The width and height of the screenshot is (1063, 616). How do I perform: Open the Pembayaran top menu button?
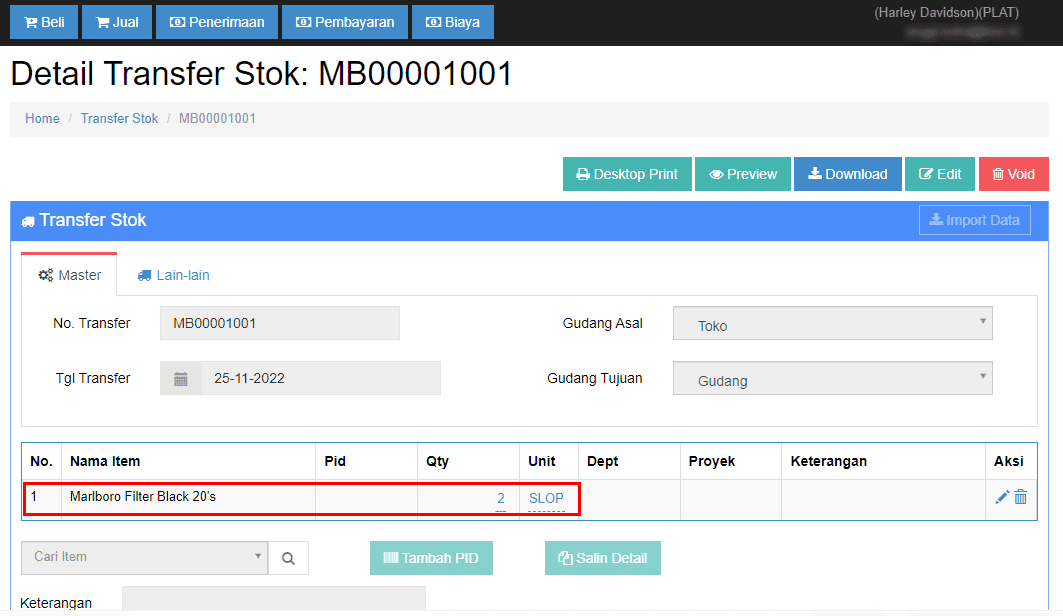point(344,22)
